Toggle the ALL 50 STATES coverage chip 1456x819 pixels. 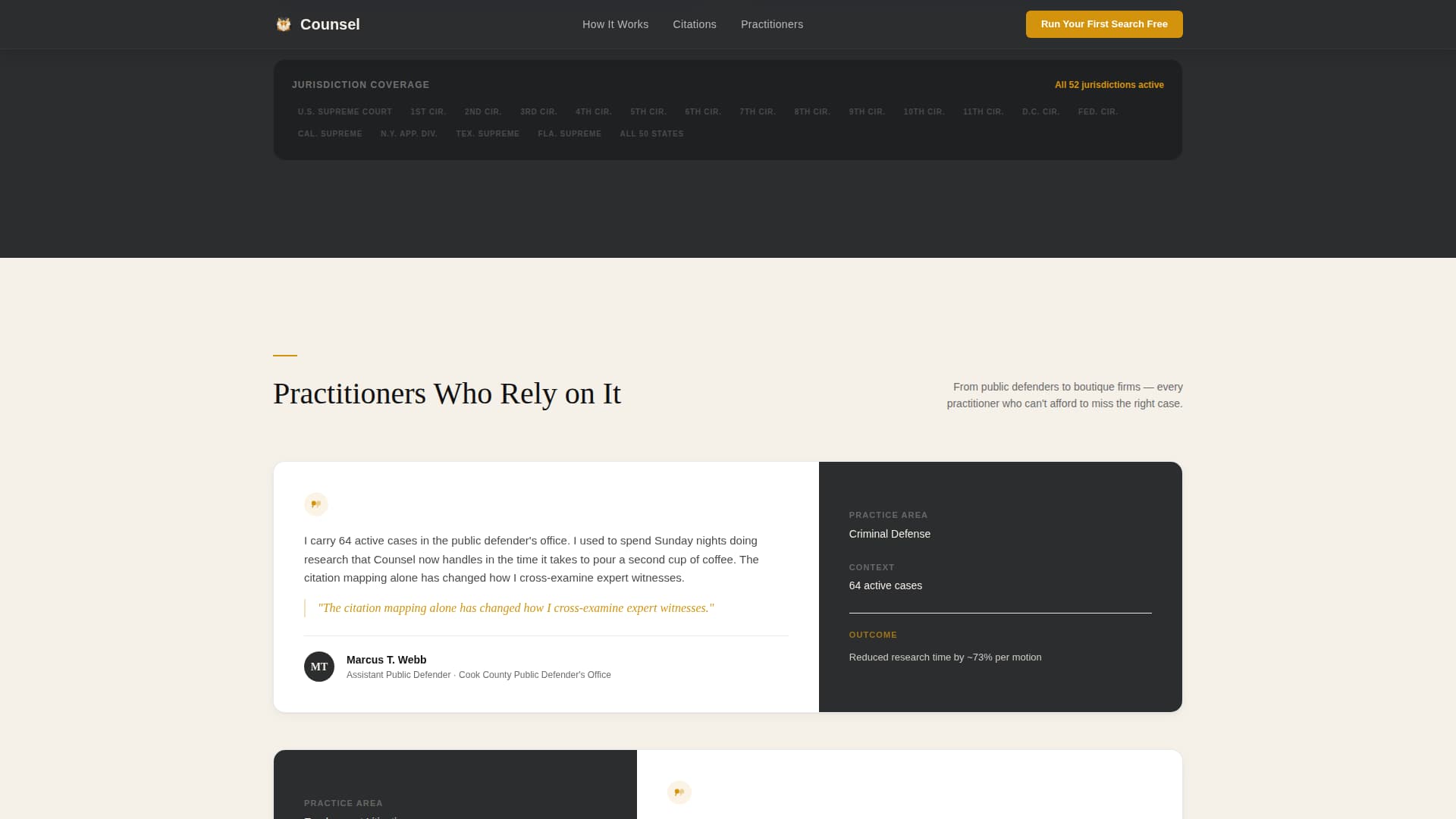[x=651, y=133]
